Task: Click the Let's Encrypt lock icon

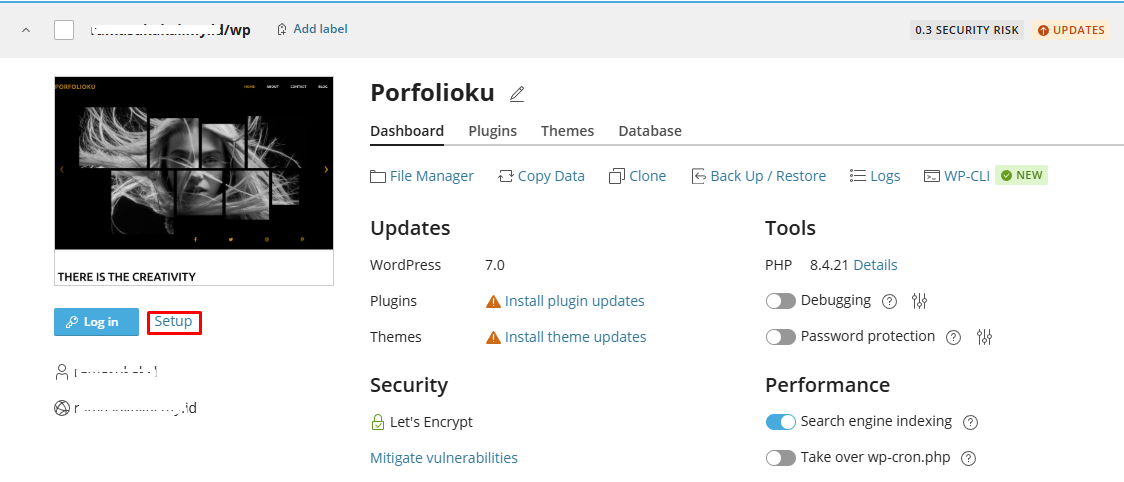Action: pyautogui.click(x=378, y=422)
